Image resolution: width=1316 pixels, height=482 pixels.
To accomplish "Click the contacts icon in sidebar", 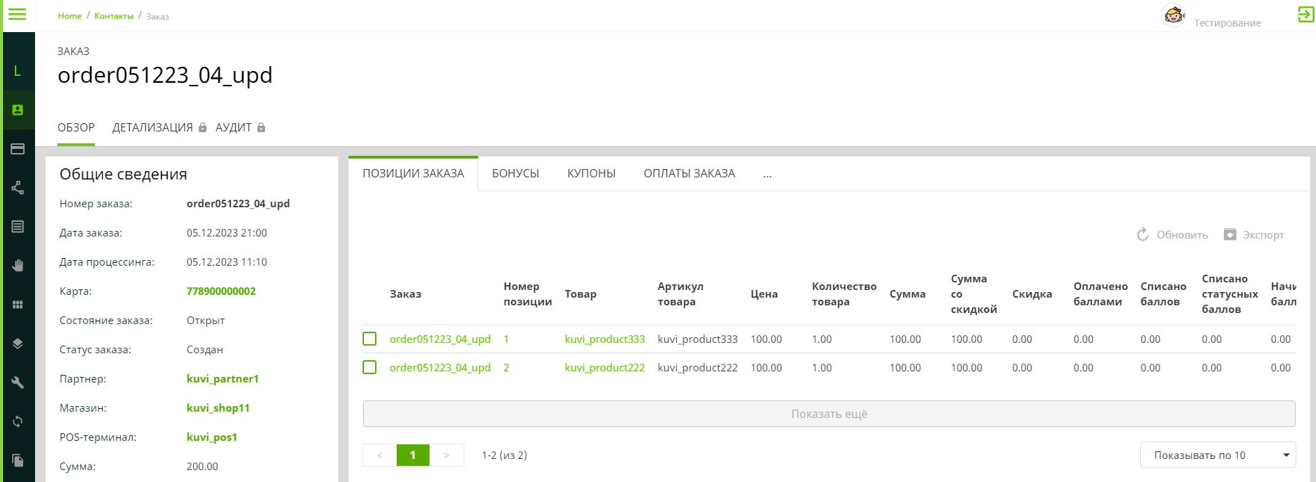I will pos(17,110).
